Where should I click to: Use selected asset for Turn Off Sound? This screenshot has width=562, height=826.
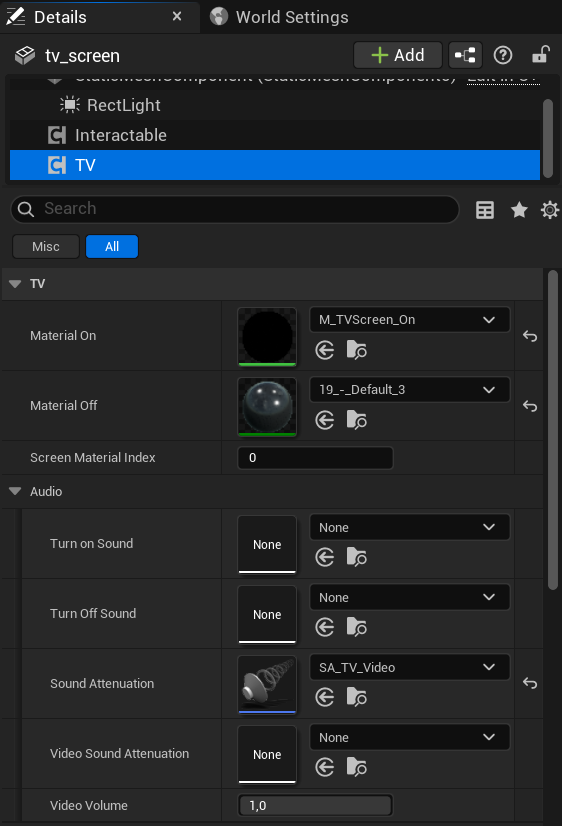(324, 627)
